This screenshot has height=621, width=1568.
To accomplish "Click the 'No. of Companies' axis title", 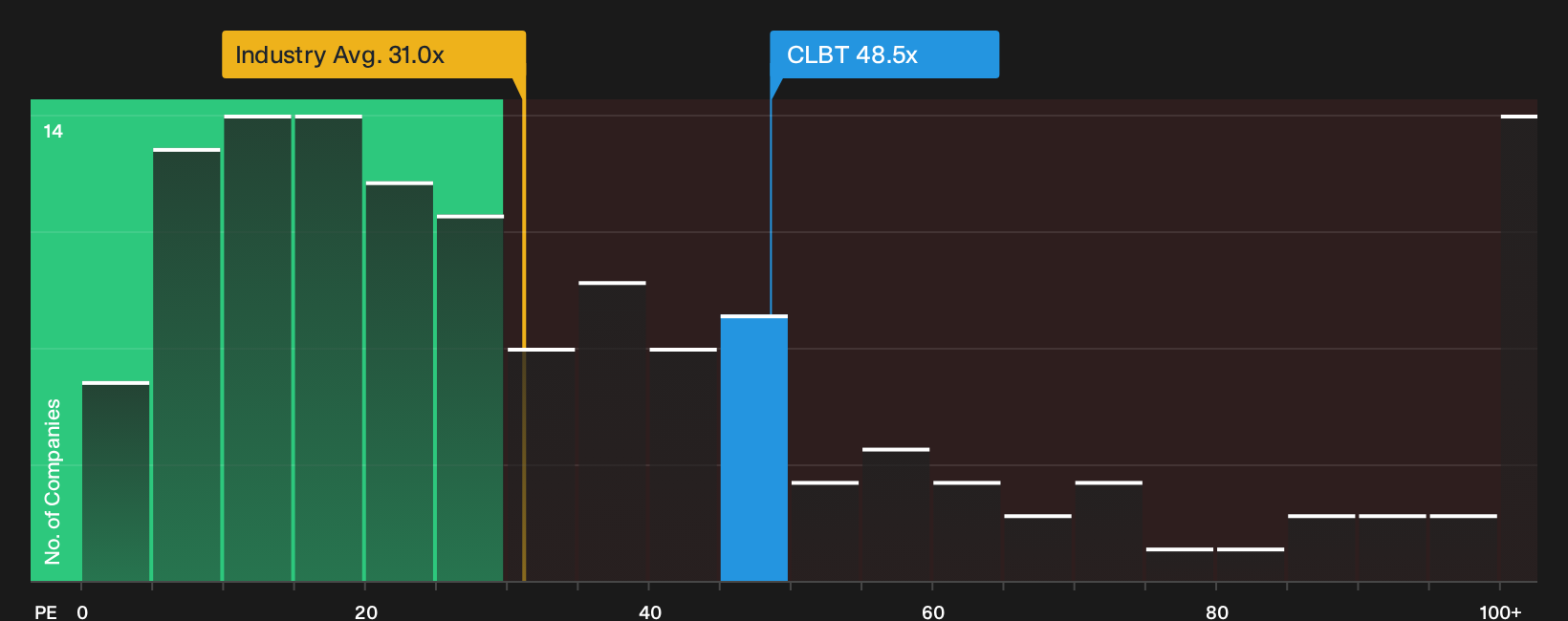I will (53, 482).
